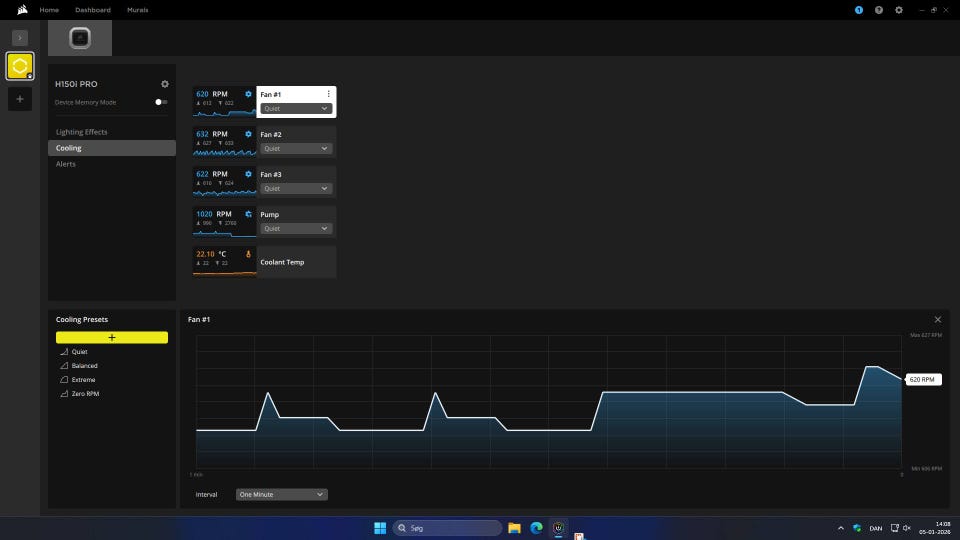The width and height of the screenshot is (960, 540).
Task: Open the Murals tab
Action: [138, 10]
